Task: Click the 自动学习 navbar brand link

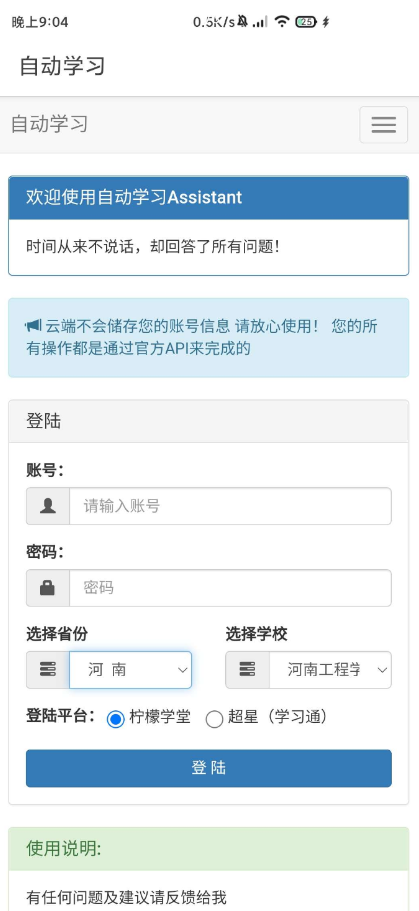Action: (49, 124)
